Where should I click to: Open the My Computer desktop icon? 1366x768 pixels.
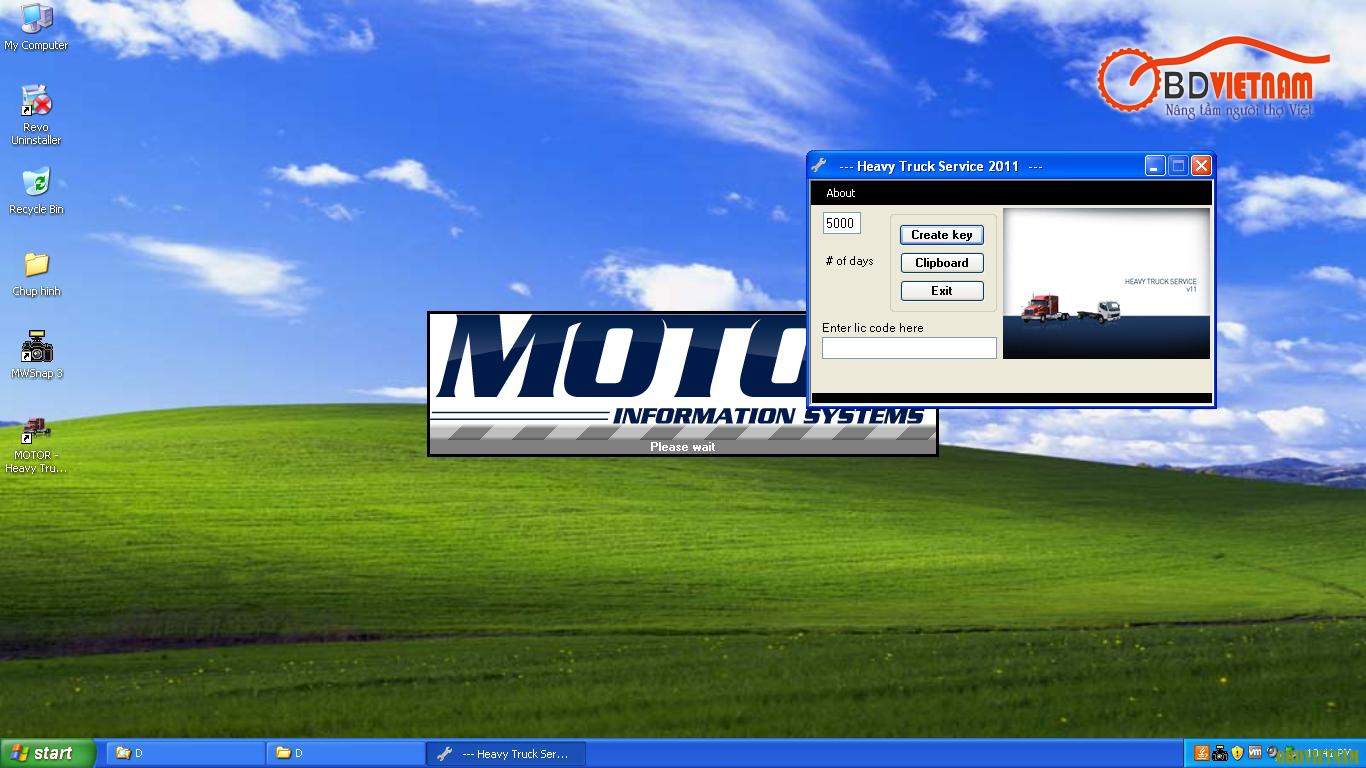pyautogui.click(x=36, y=26)
